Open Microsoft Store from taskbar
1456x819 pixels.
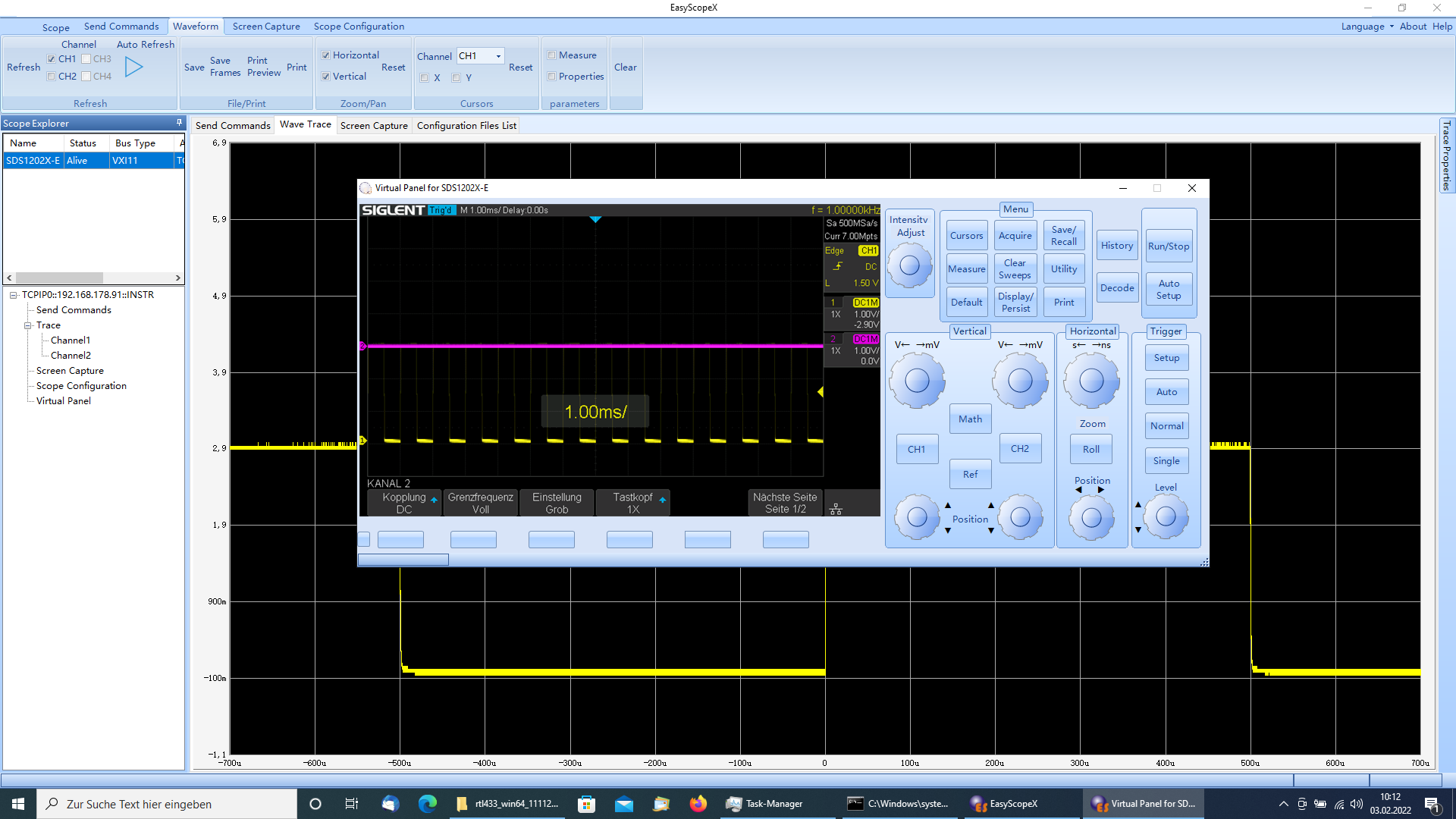(x=586, y=804)
